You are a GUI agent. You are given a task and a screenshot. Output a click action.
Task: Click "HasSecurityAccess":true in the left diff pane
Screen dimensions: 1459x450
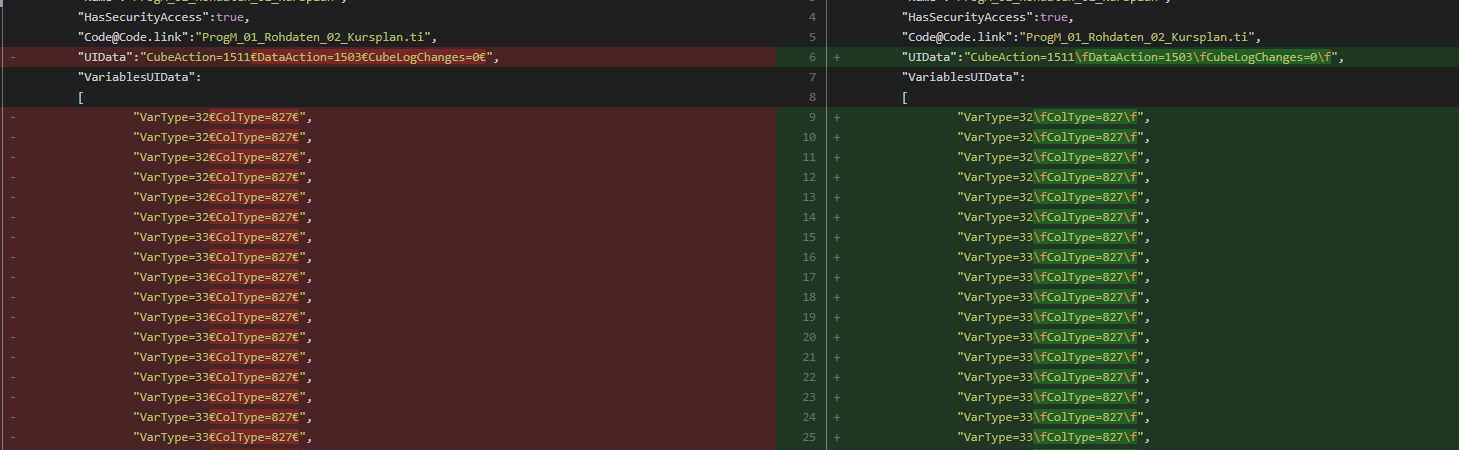click(x=163, y=17)
